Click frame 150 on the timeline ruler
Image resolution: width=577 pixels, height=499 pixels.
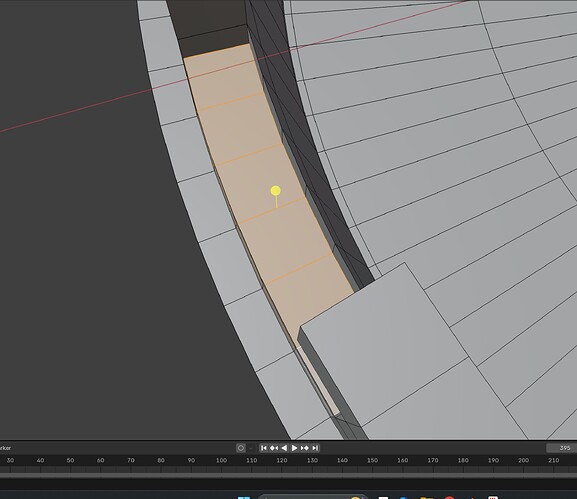point(372,460)
